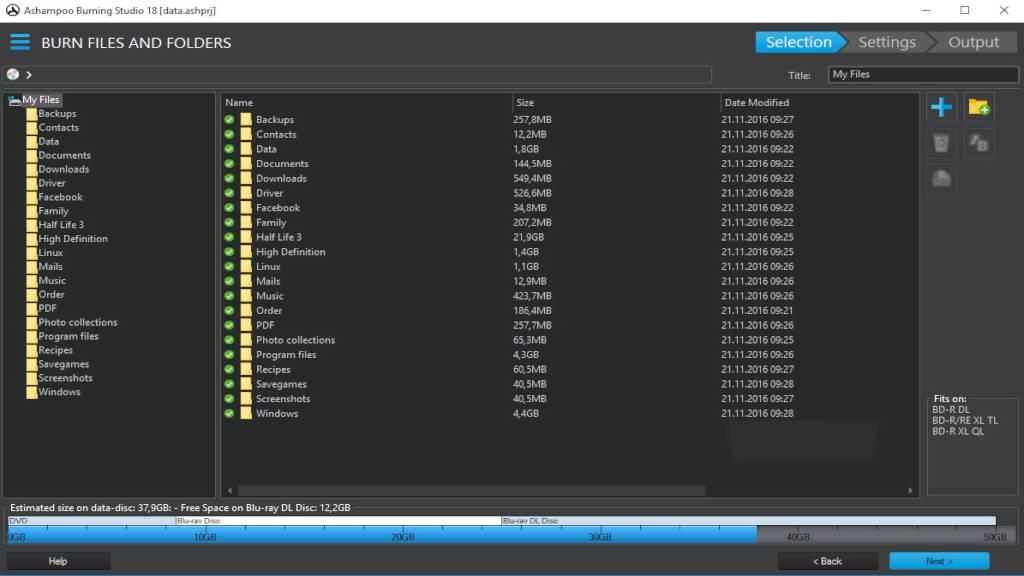This screenshot has height=576, width=1024.
Task: Click the Ashampoo Burning Studio title bar icon
Action: click(x=12, y=10)
